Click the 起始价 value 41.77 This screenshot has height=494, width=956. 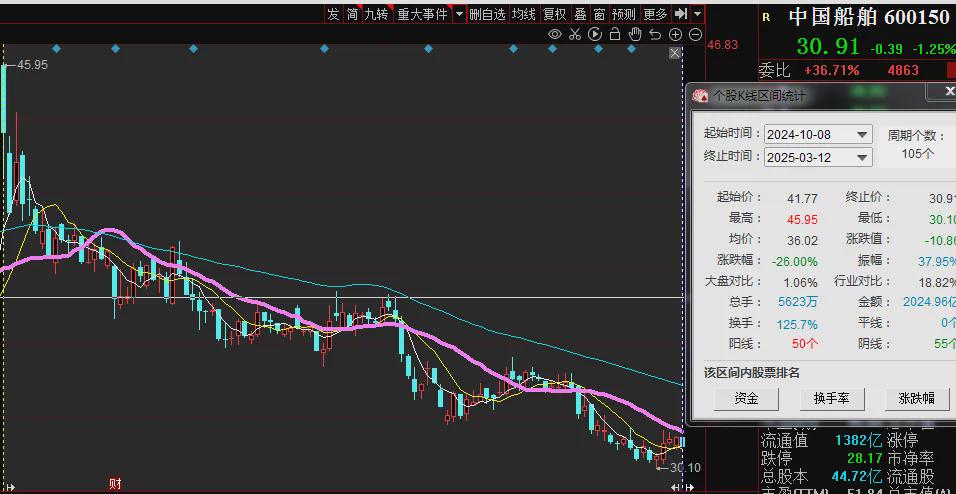[x=802, y=198]
